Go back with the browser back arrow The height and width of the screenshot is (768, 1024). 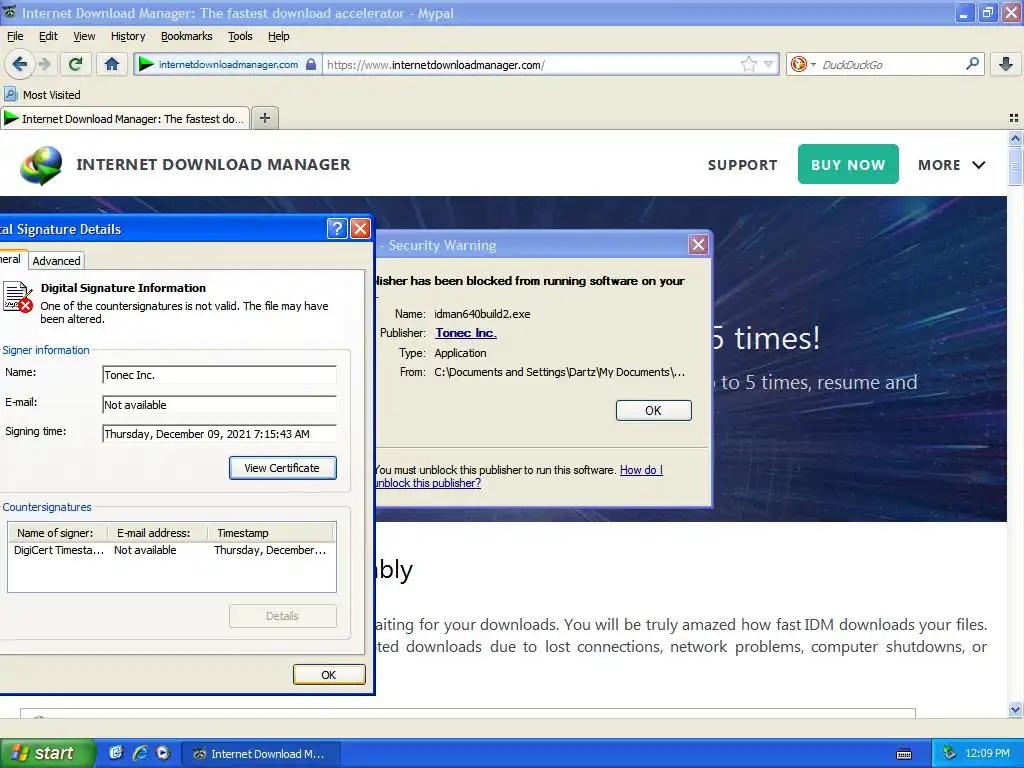tap(20, 64)
